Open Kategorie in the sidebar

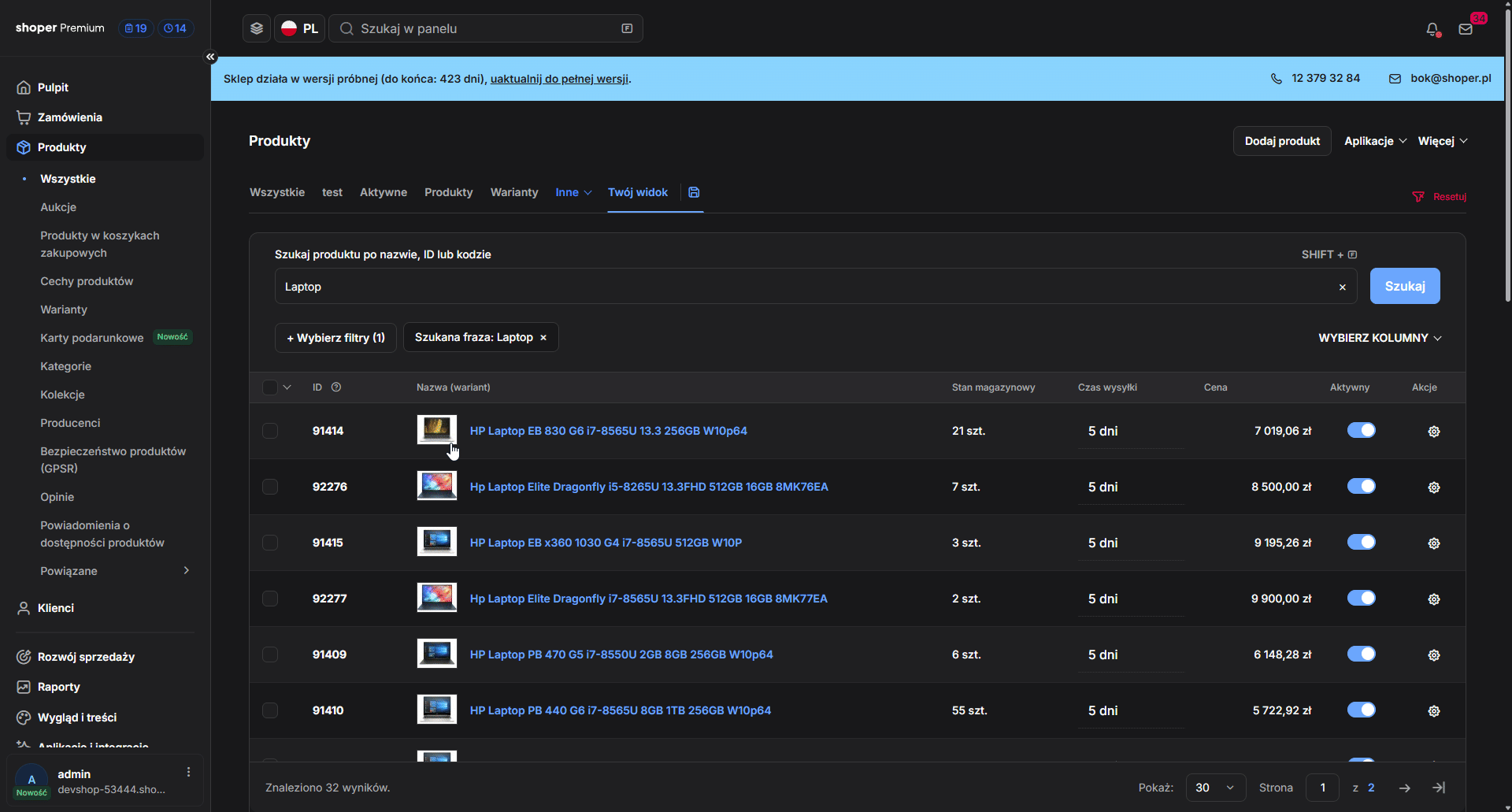tap(66, 366)
